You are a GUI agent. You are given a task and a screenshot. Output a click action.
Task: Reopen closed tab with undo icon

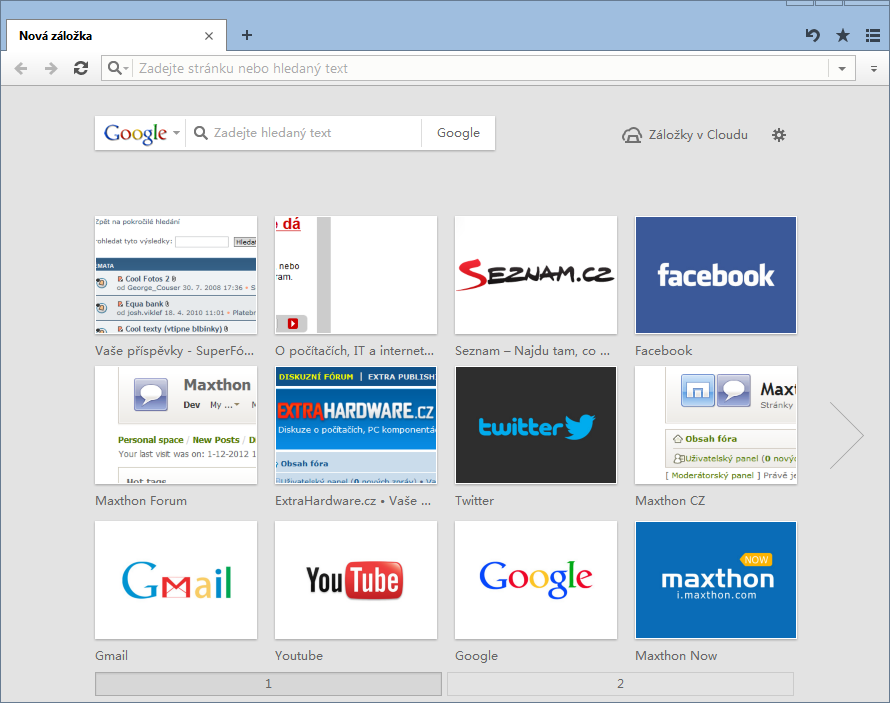click(x=813, y=36)
